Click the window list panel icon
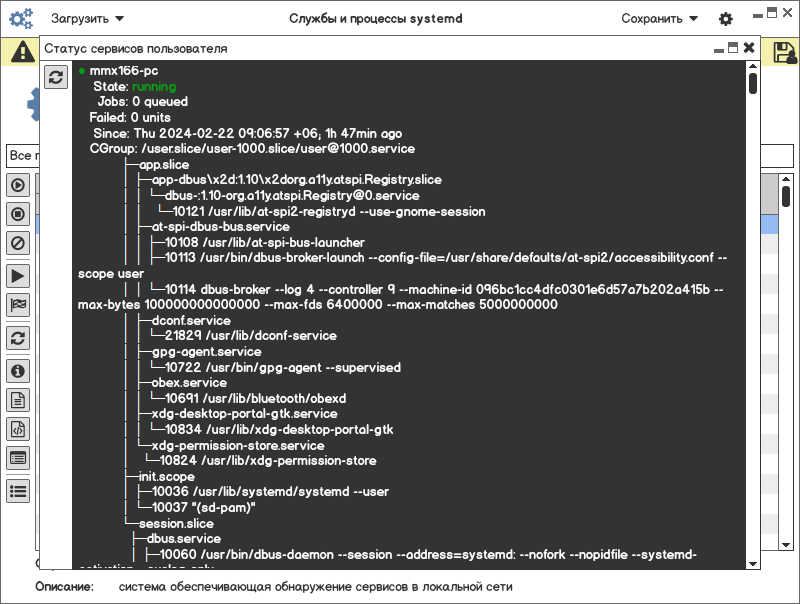Image resolution: width=800 pixels, height=604 pixels. (18, 458)
